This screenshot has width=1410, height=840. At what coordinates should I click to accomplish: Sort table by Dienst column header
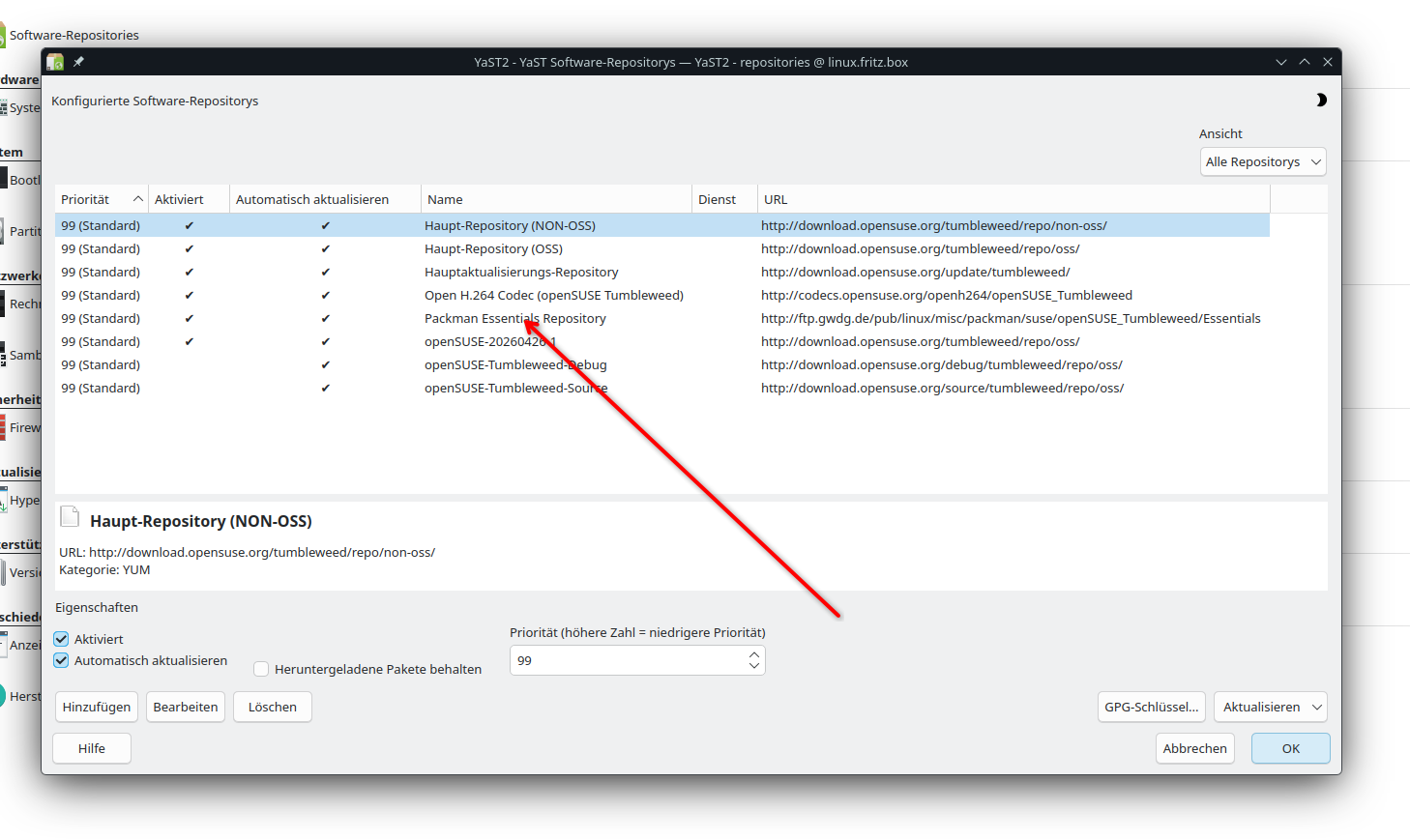point(725,199)
